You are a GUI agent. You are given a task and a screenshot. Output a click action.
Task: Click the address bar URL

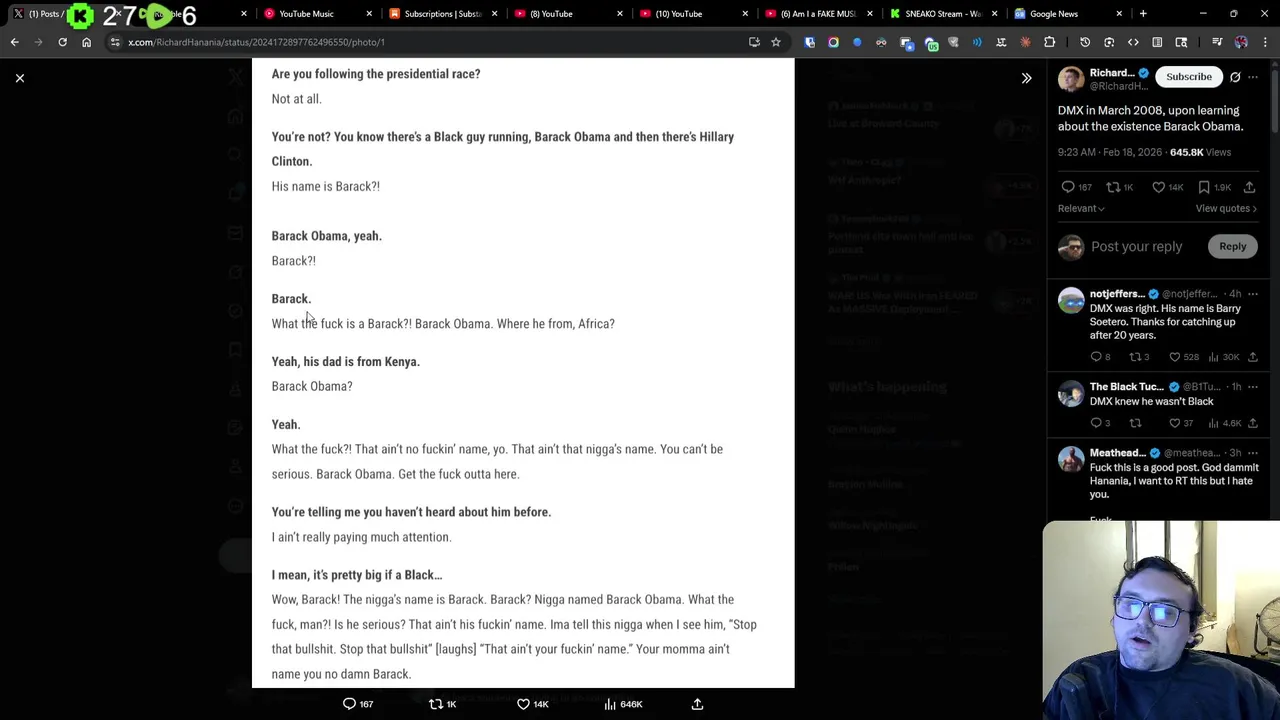pyautogui.click(x=256, y=42)
